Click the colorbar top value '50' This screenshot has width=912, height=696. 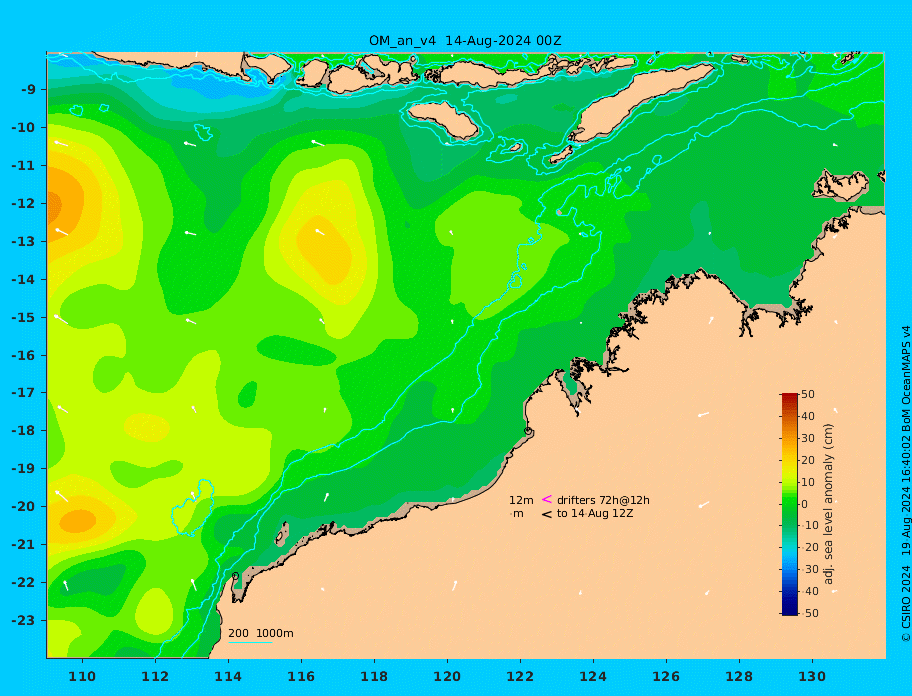(808, 394)
